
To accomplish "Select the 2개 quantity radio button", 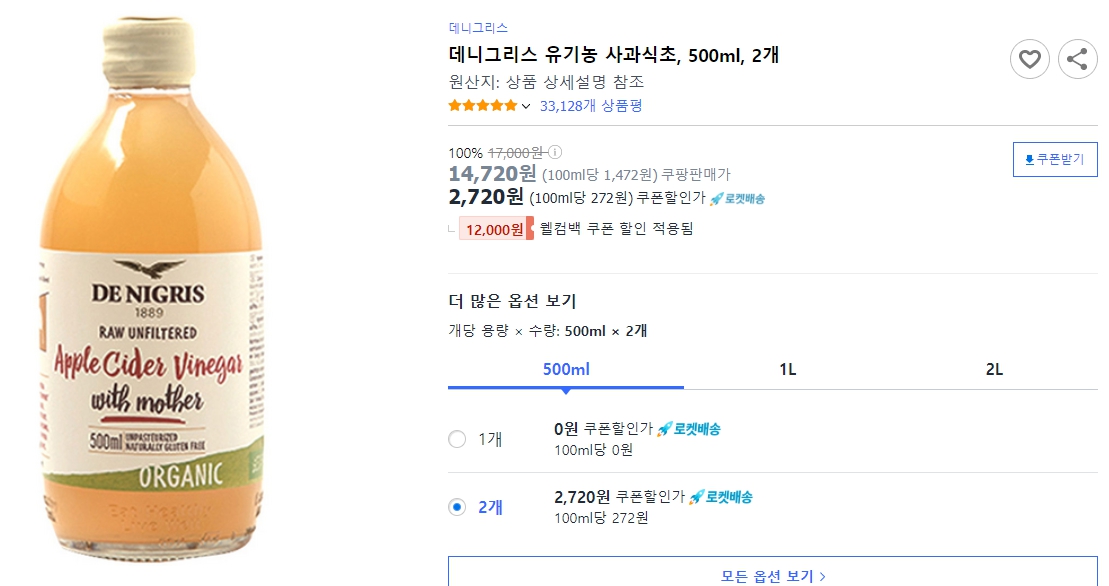I will 457,505.
